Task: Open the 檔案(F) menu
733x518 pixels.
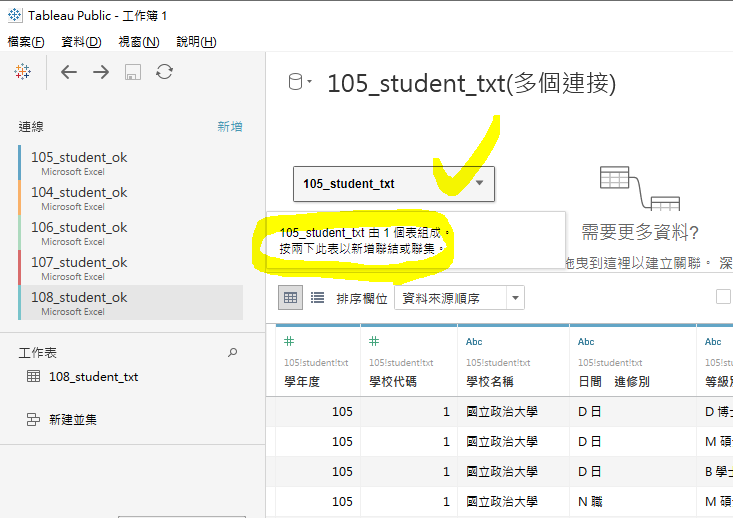Action: pos(26,42)
